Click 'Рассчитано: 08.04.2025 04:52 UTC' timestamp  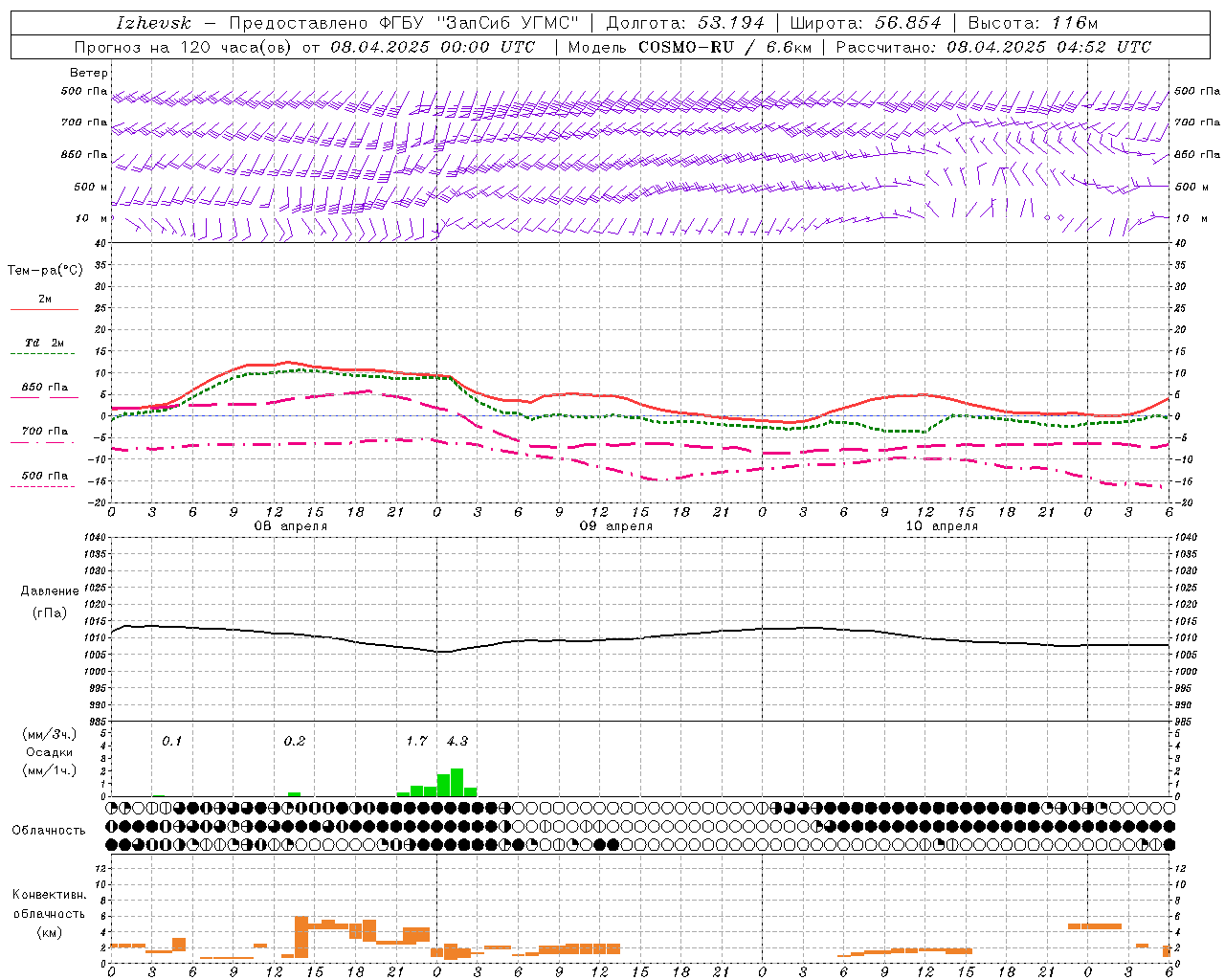point(993,47)
